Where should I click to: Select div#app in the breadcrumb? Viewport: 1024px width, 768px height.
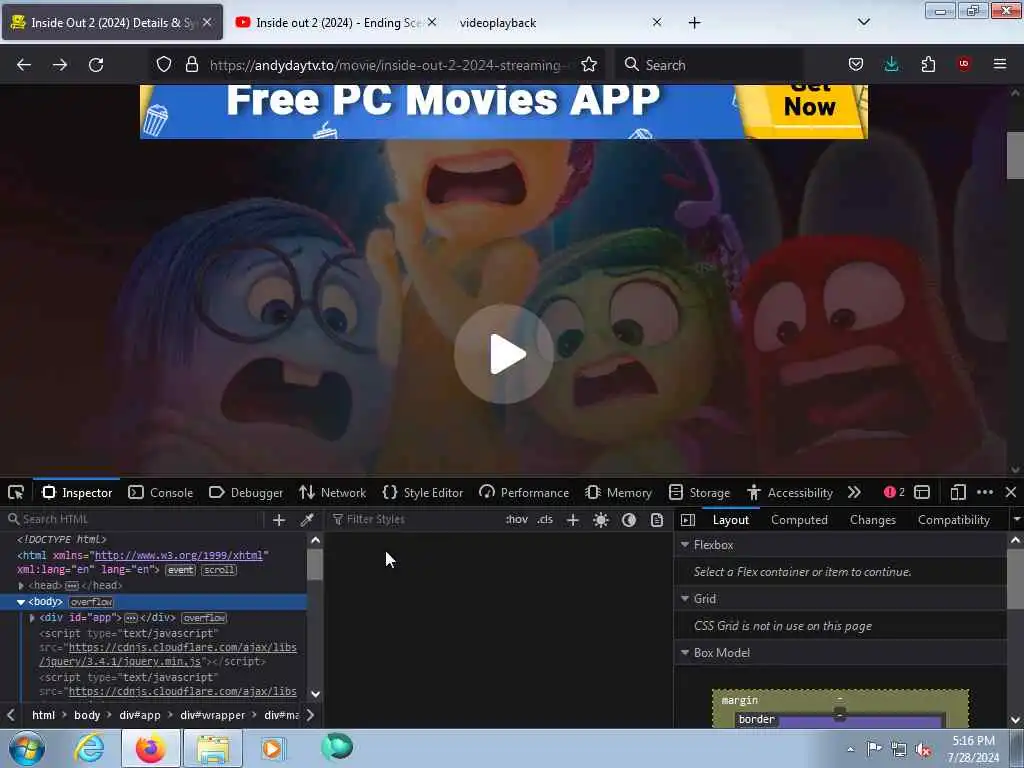click(140, 715)
